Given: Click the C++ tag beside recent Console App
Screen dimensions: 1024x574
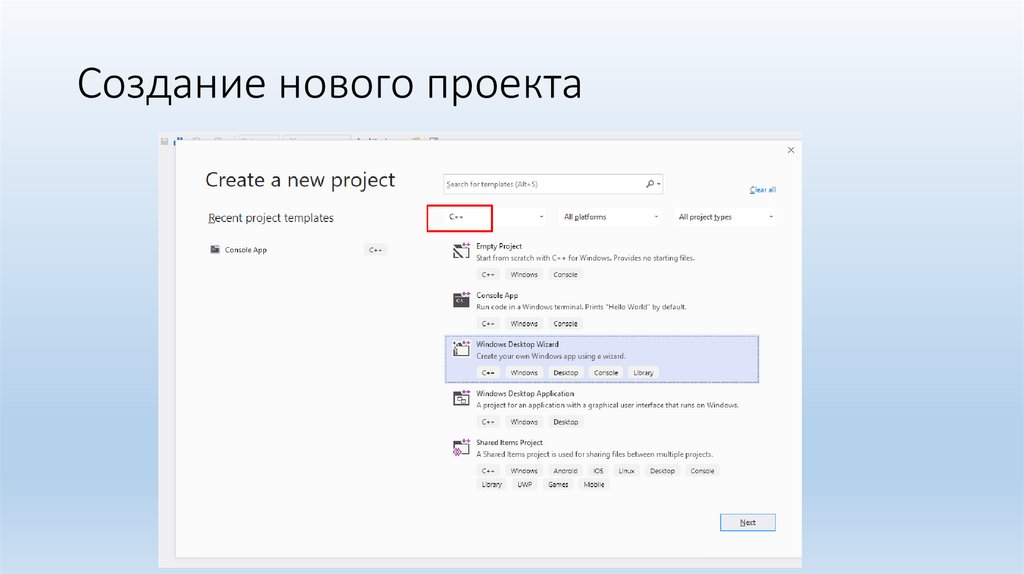Looking at the screenshot, I should click(376, 249).
